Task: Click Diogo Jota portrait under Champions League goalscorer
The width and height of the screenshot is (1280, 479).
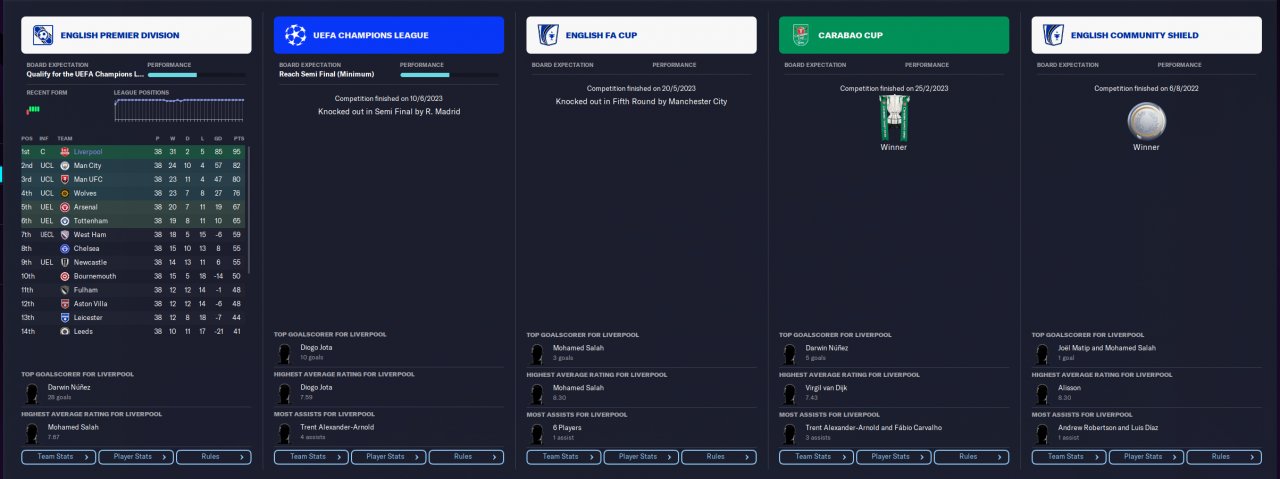Action: (284, 352)
